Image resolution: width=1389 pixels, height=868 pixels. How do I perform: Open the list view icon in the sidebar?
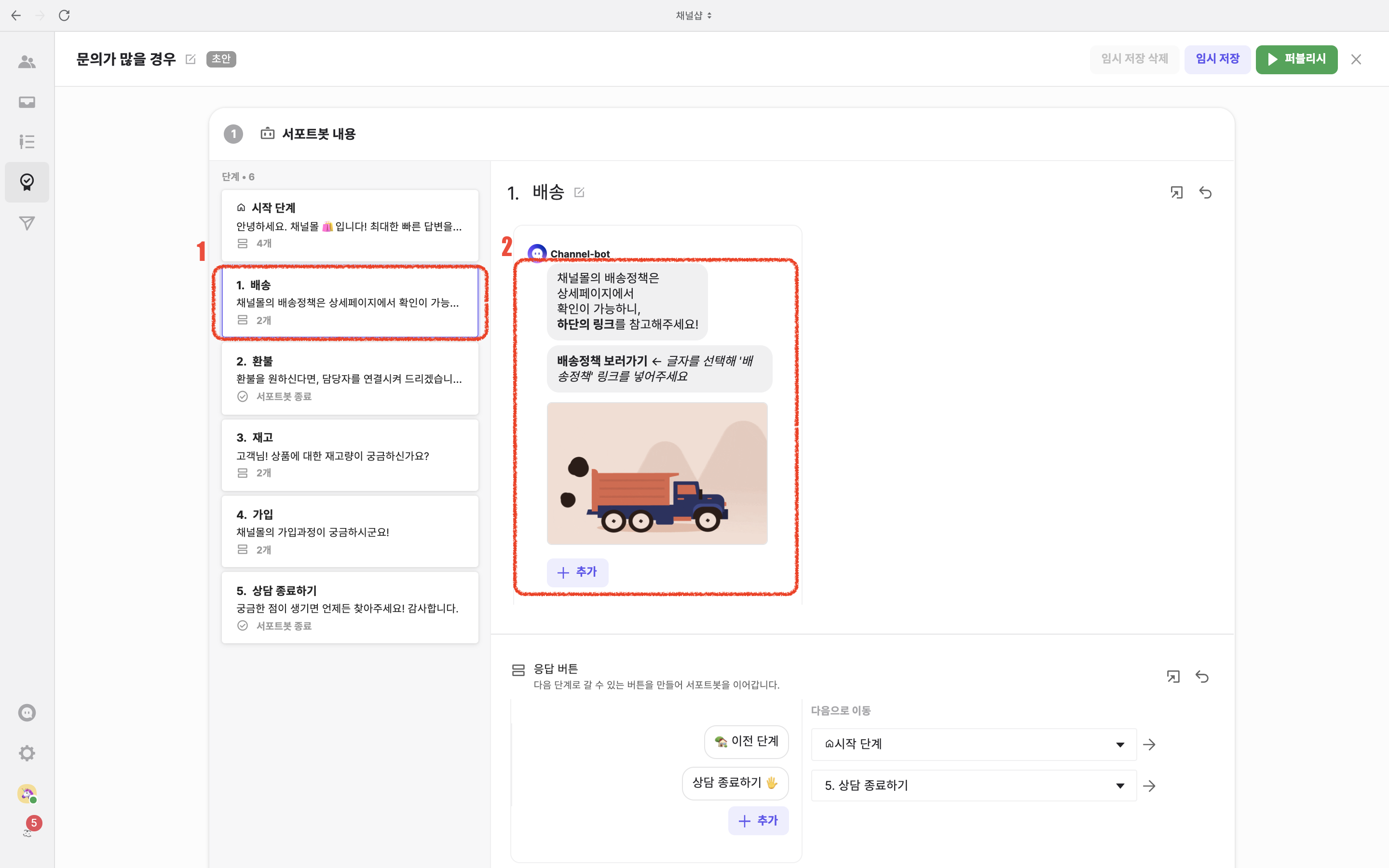27,141
